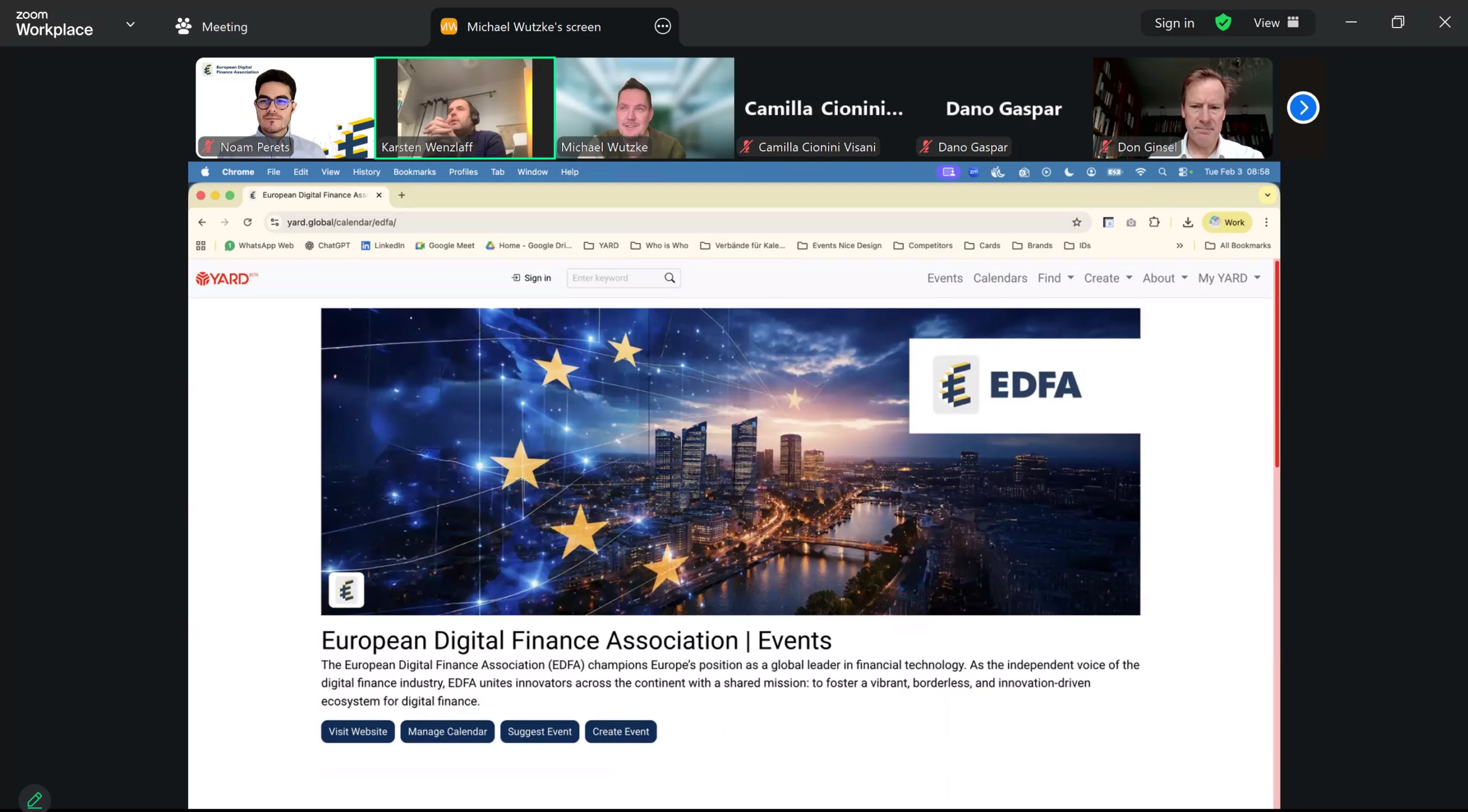Search with the magnifier icon in YARD
The height and width of the screenshot is (812, 1468).
(x=669, y=278)
